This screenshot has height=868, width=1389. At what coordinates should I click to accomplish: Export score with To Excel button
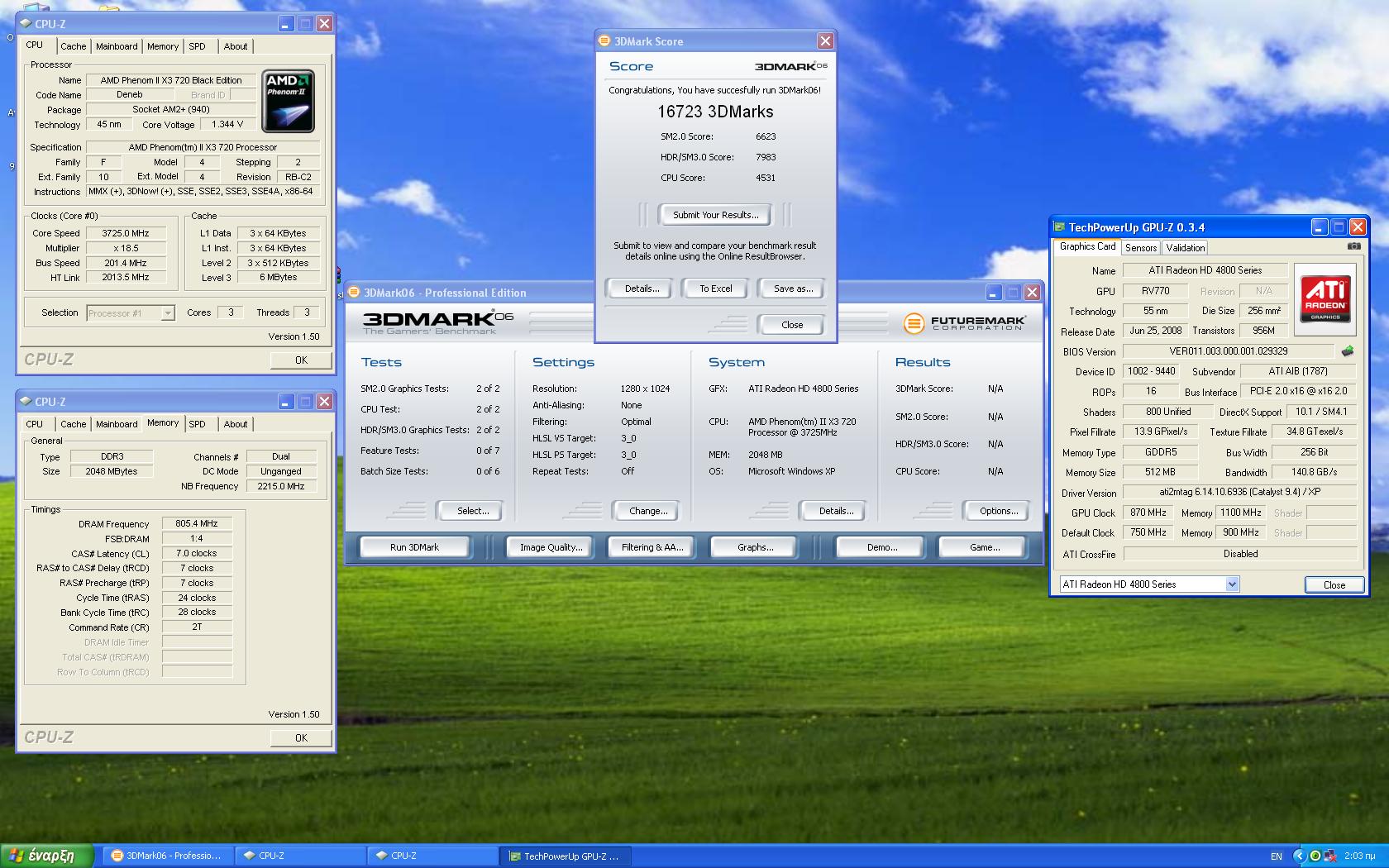pyautogui.click(x=715, y=289)
